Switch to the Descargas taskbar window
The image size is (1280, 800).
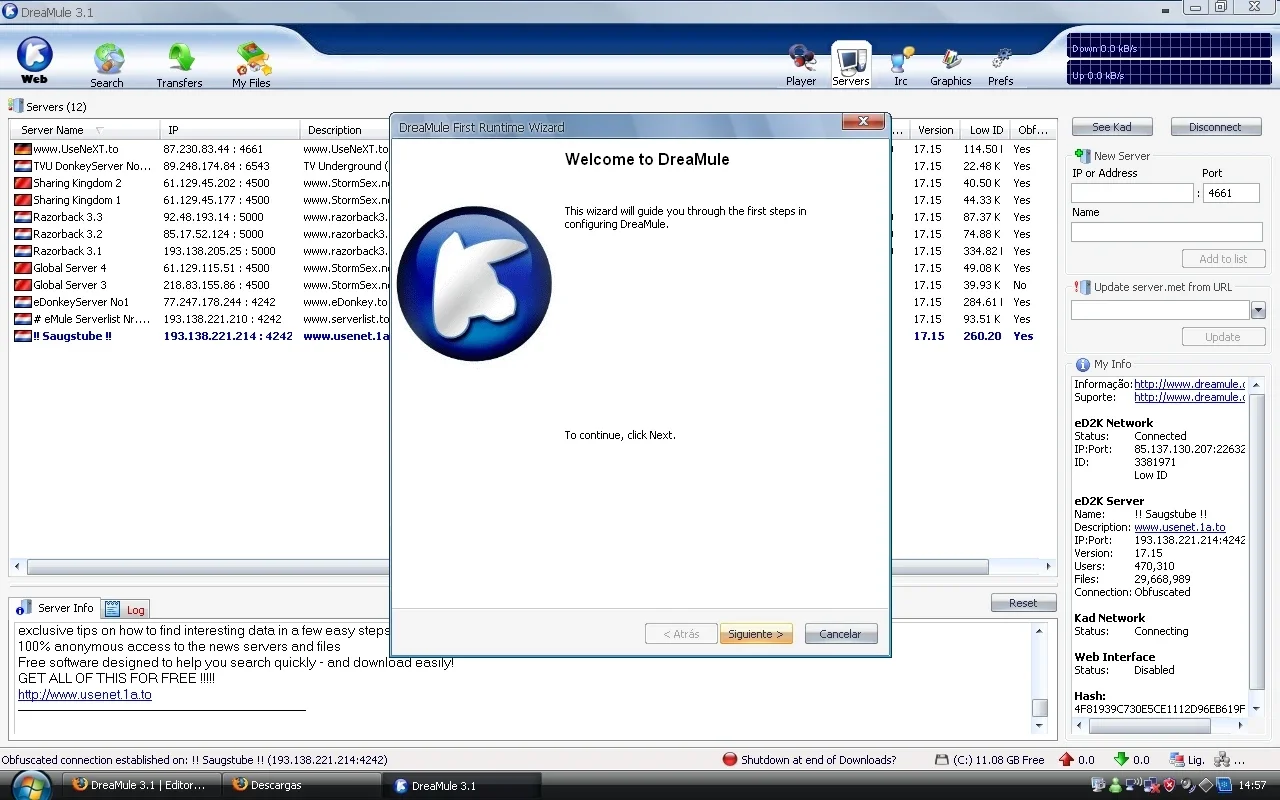click(x=302, y=785)
